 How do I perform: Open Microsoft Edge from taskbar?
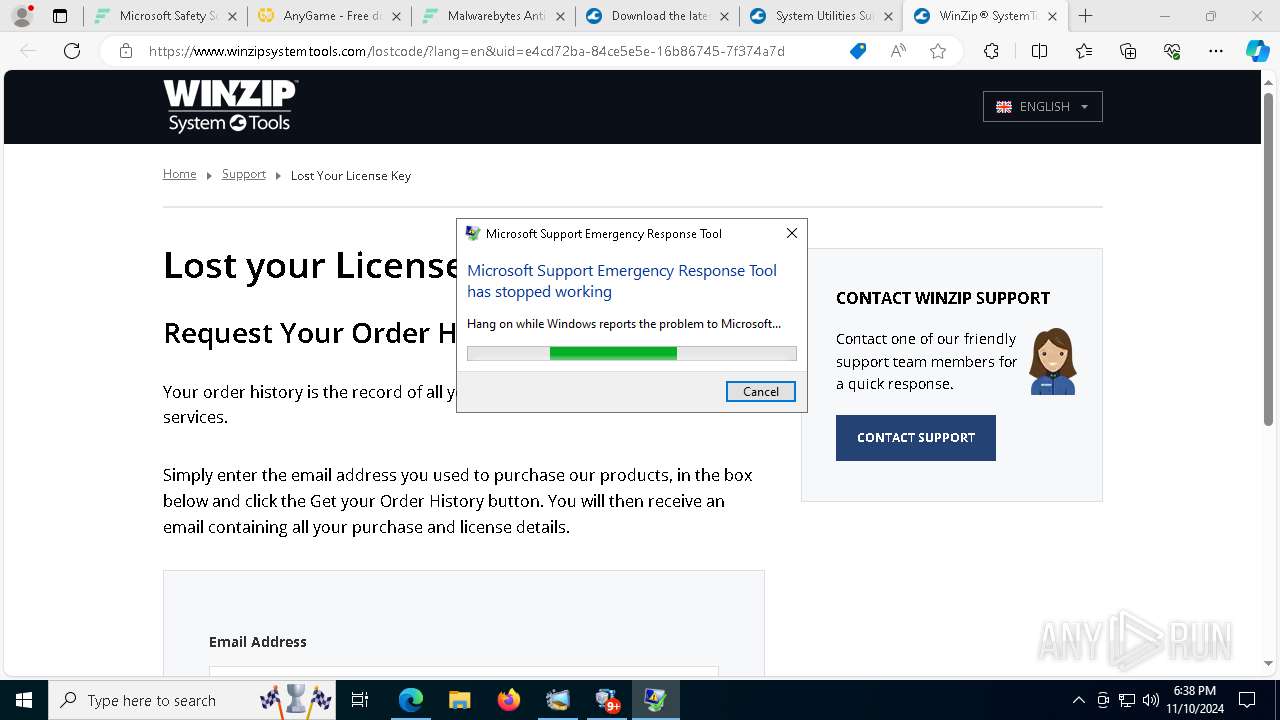click(411, 700)
